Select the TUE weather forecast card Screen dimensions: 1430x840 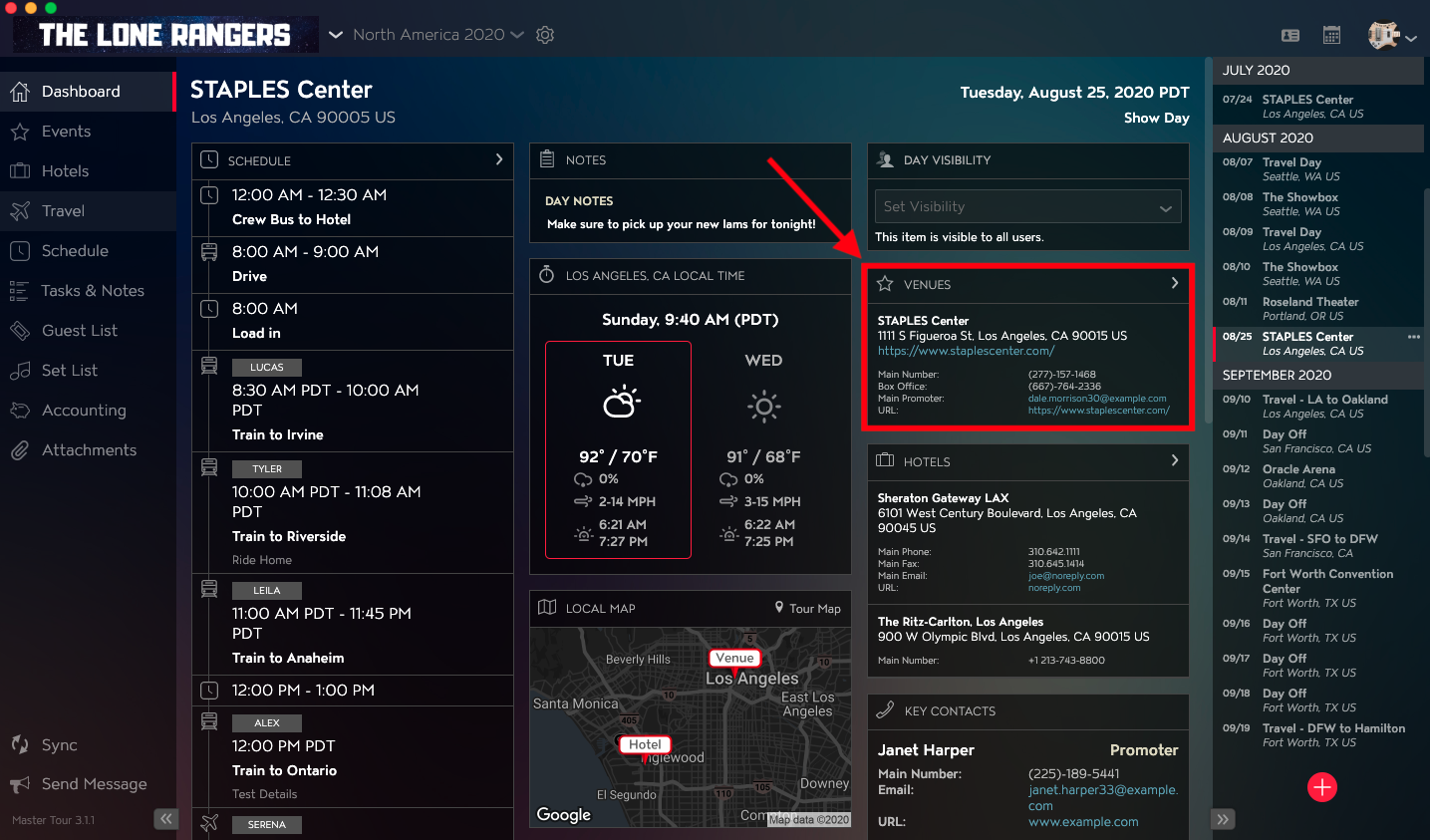[x=618, y=449]
